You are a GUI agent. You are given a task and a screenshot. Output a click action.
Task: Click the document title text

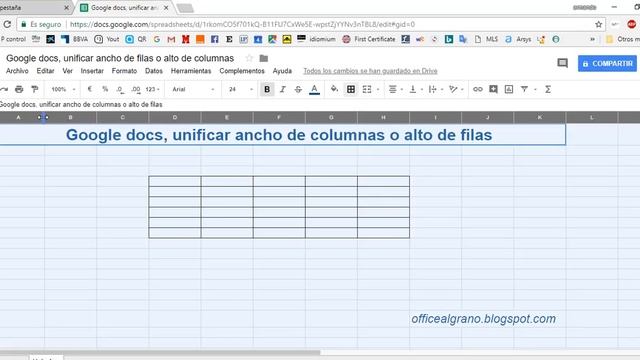point(120,58)
